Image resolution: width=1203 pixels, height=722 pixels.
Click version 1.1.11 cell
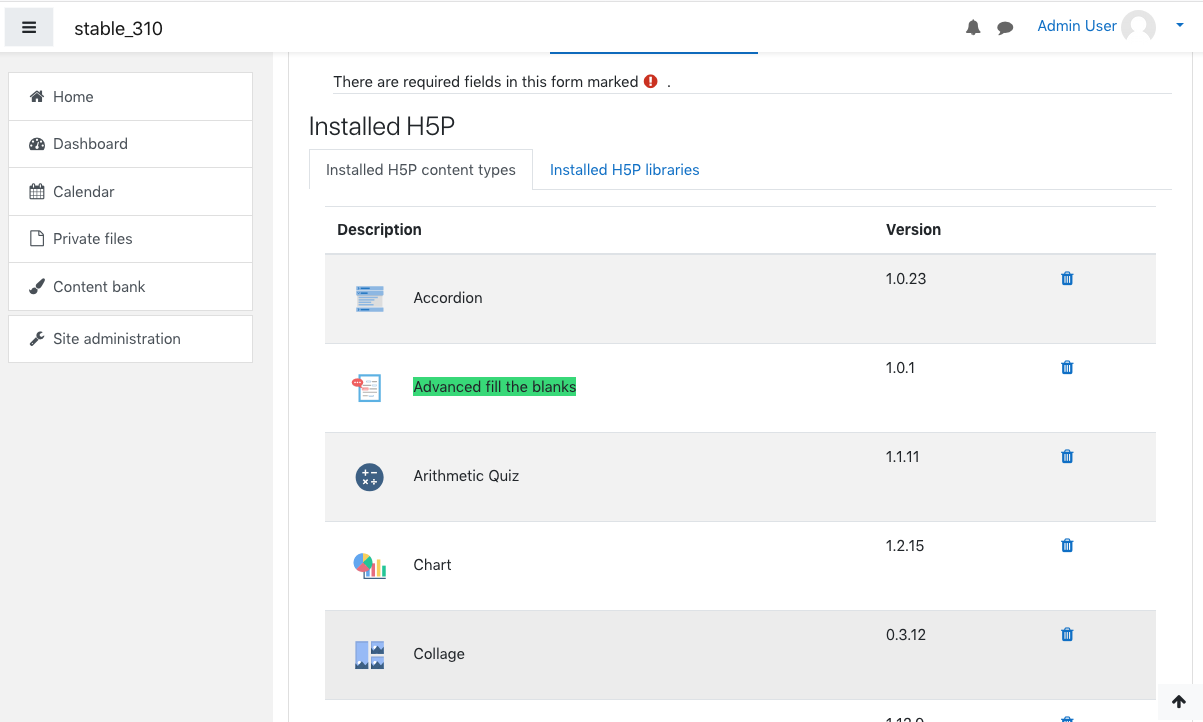tap(903, 457)
